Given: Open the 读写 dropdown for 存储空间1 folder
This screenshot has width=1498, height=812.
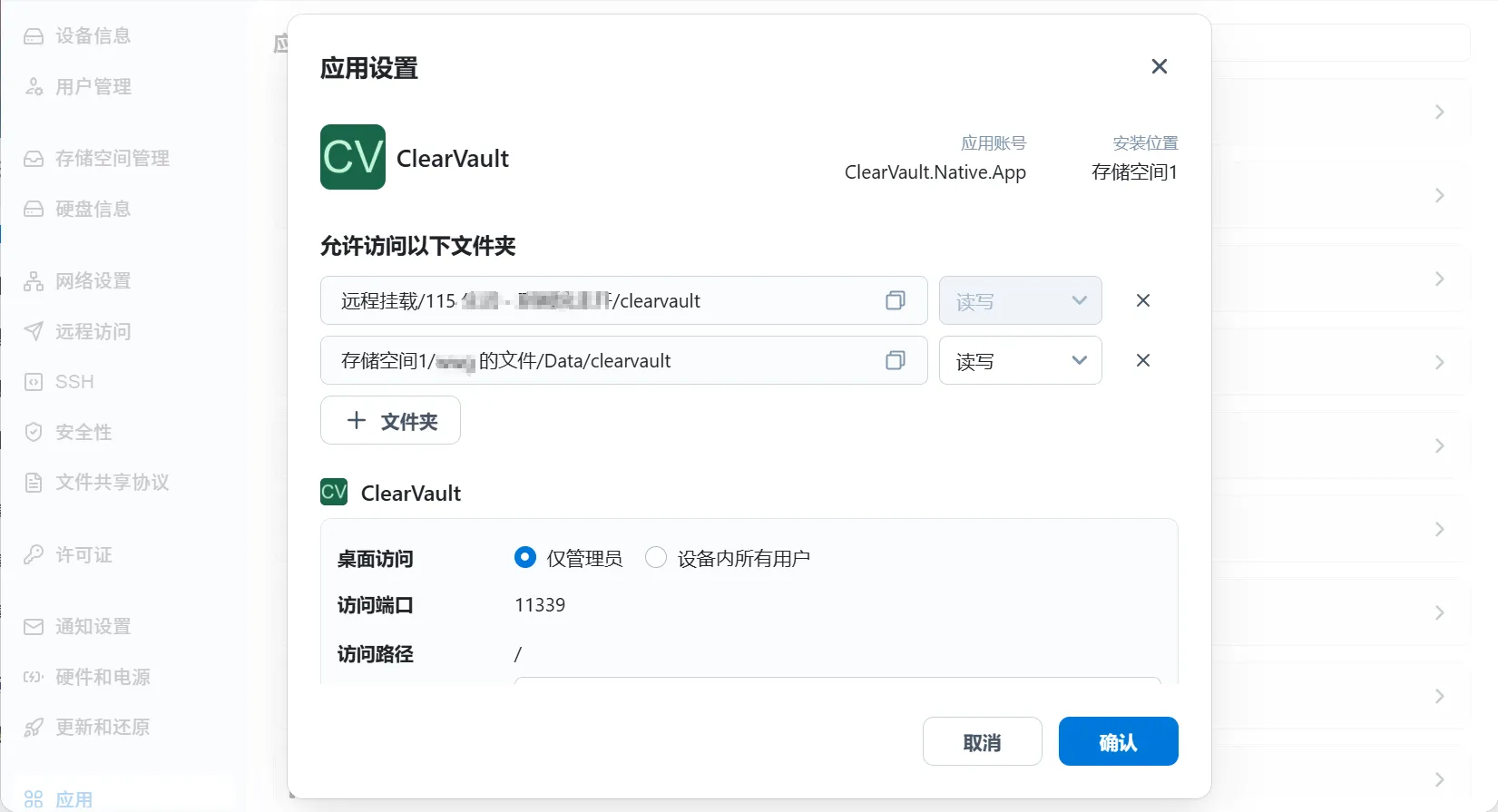Looking at the screenshot, I should coord(1021,360).
